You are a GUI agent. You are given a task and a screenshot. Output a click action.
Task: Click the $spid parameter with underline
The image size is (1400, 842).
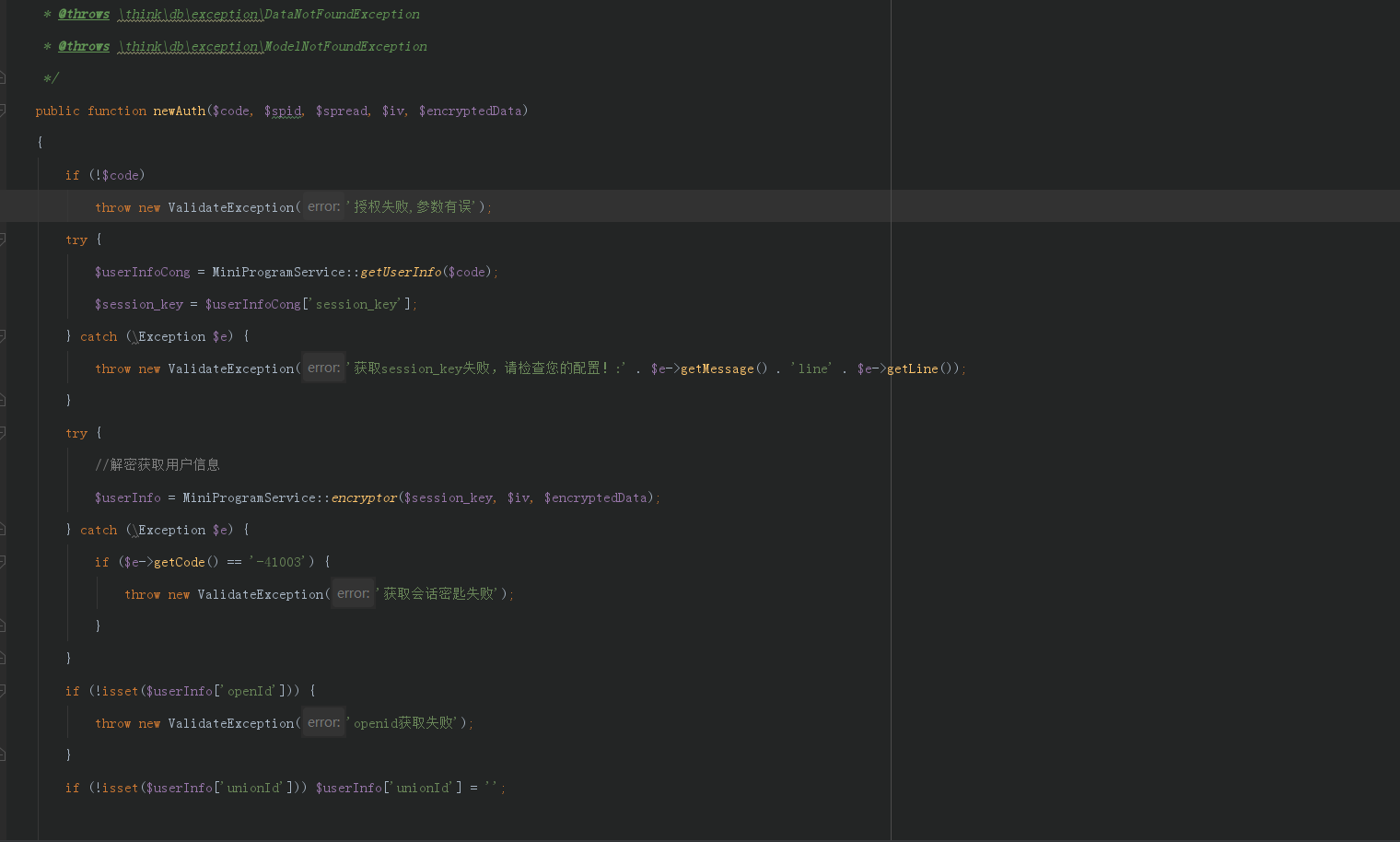[x=283, y=111]
